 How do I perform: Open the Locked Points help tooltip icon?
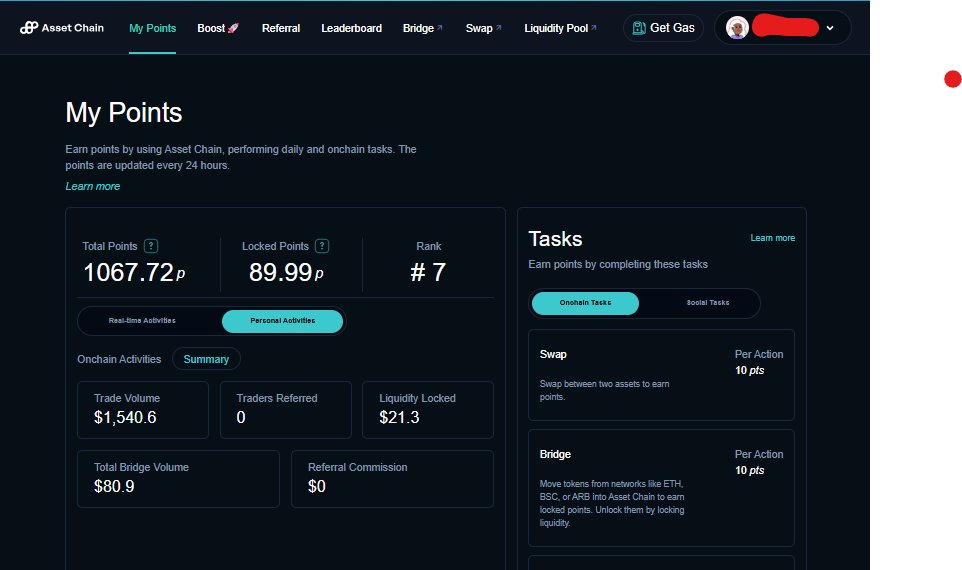pos(322,246)
